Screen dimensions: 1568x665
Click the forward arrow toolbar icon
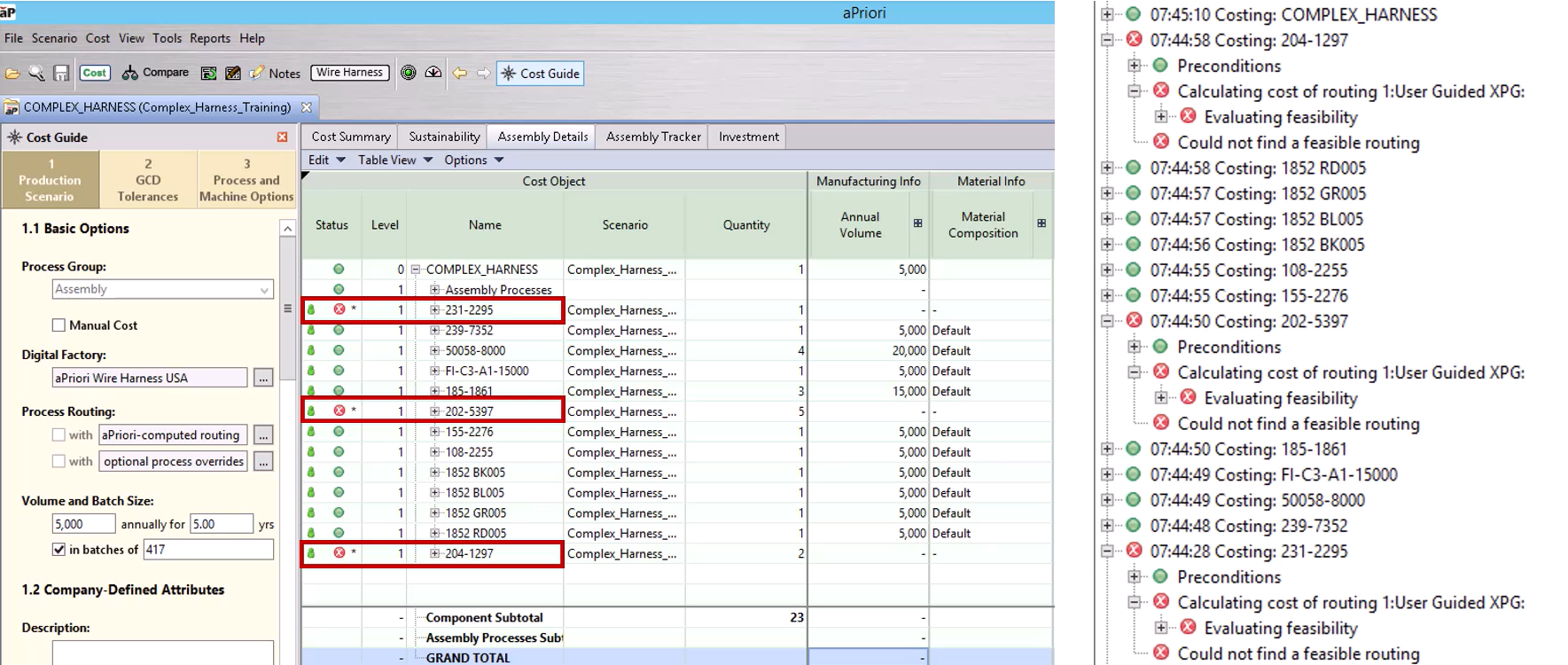[483, 74]
